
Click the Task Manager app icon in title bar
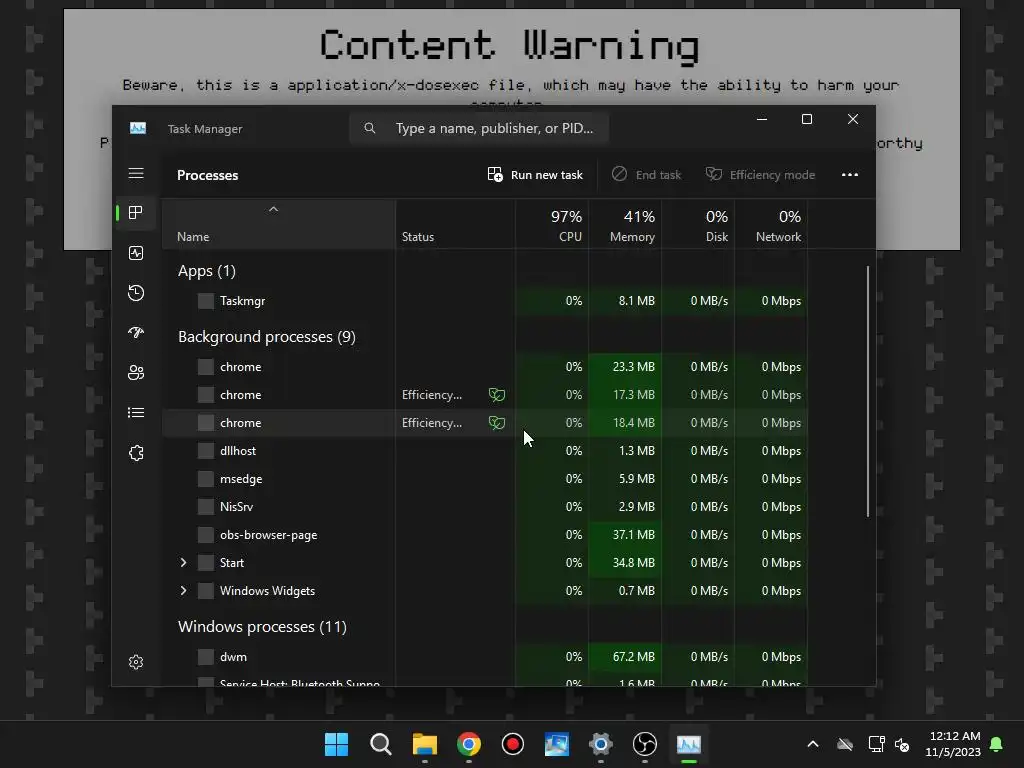click(x=138, y=128)
